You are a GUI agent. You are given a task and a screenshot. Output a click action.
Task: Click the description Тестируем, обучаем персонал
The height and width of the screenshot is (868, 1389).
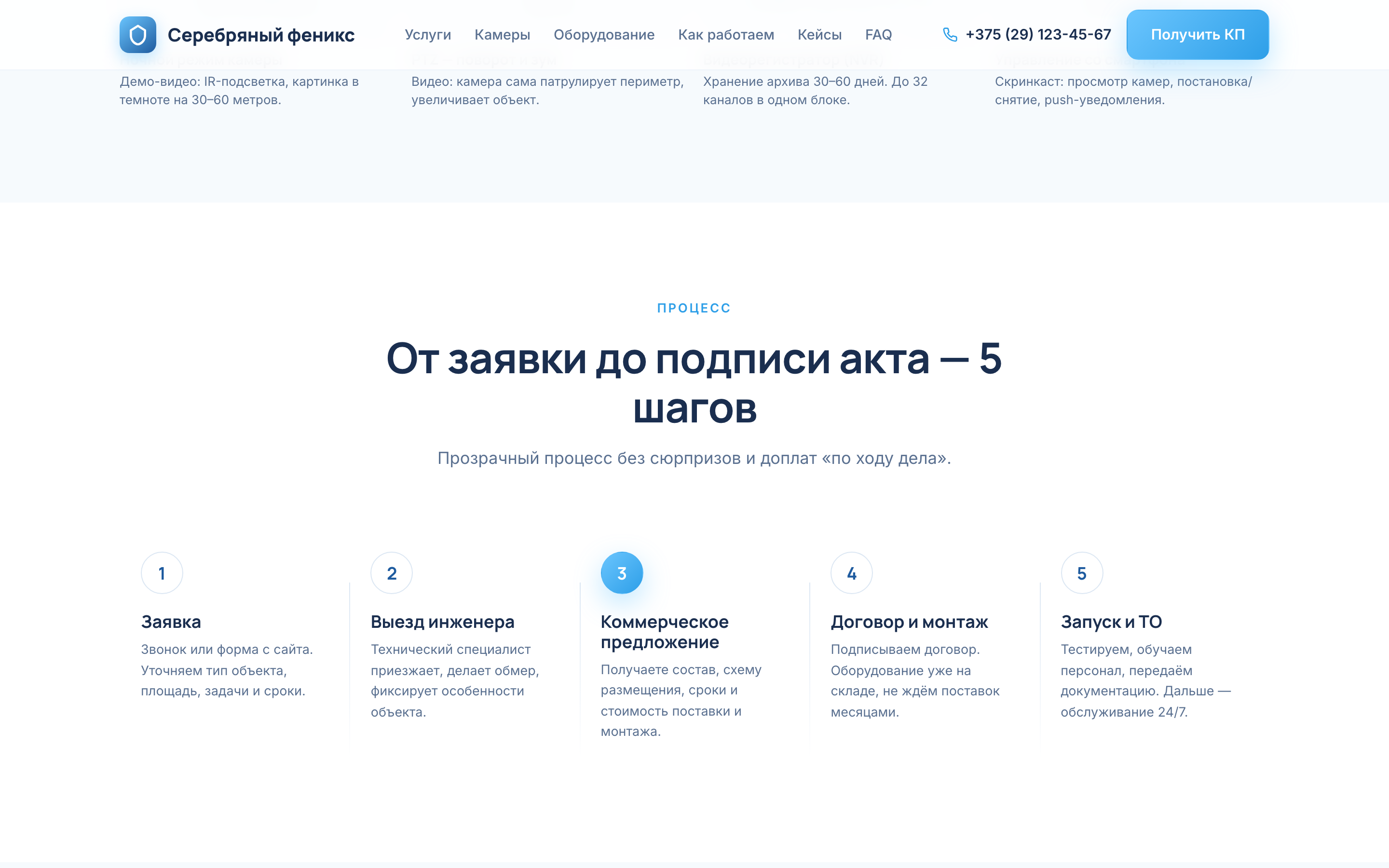tap(1145, 680)
